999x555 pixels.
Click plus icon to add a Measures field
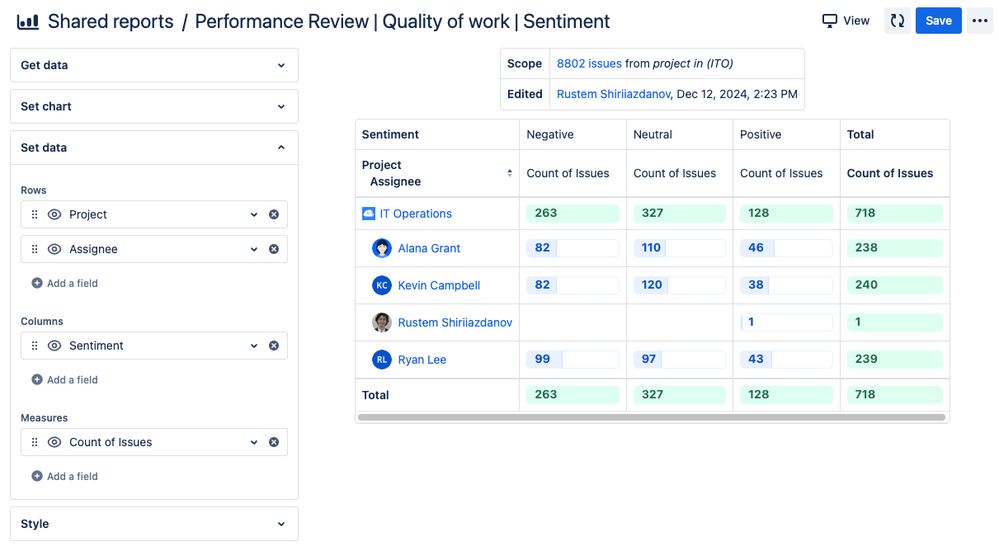37,477
